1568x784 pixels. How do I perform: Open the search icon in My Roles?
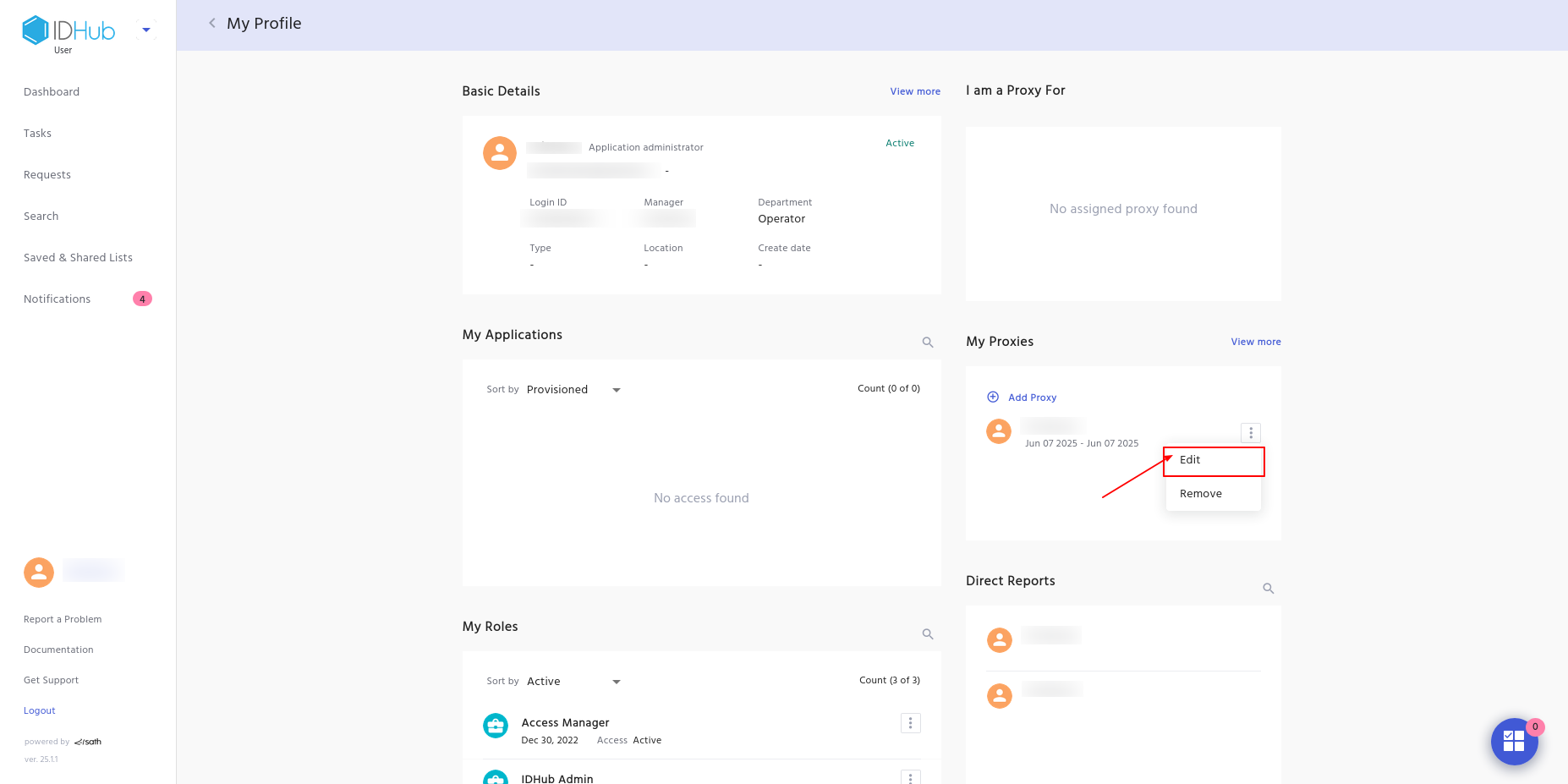click(x=928, y=634)
